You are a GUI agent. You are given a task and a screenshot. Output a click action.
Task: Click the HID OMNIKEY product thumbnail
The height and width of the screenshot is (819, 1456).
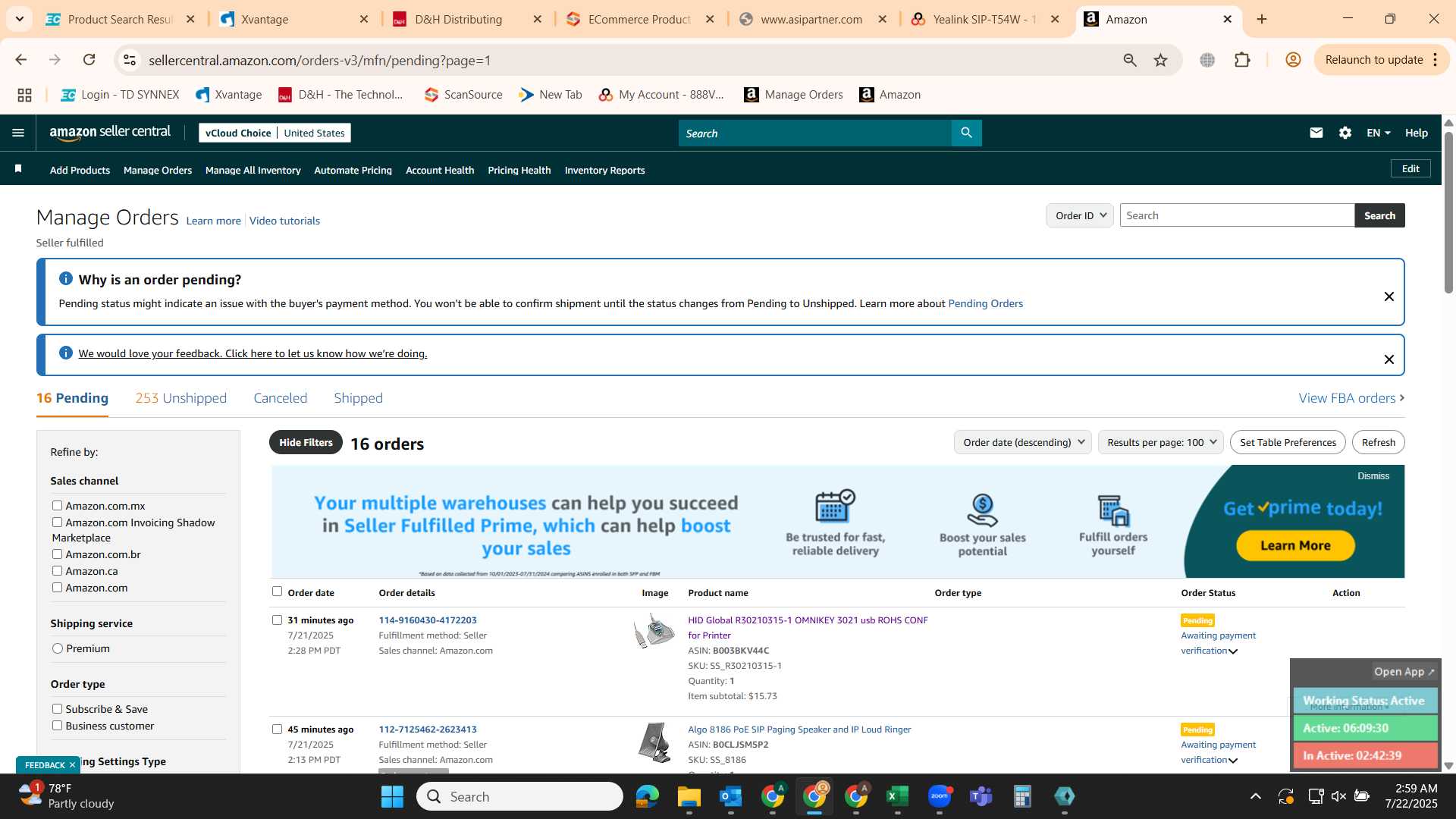tap(654, 631)
